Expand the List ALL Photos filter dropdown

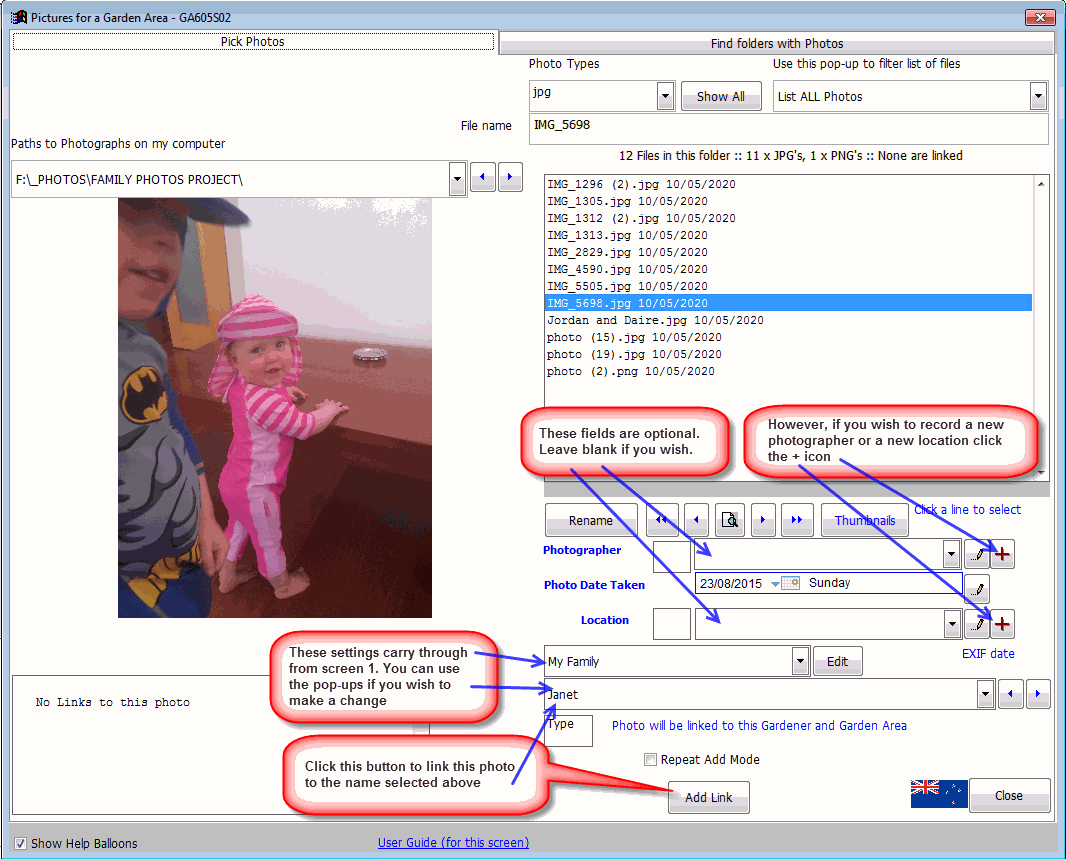(x=1038, y=97)
